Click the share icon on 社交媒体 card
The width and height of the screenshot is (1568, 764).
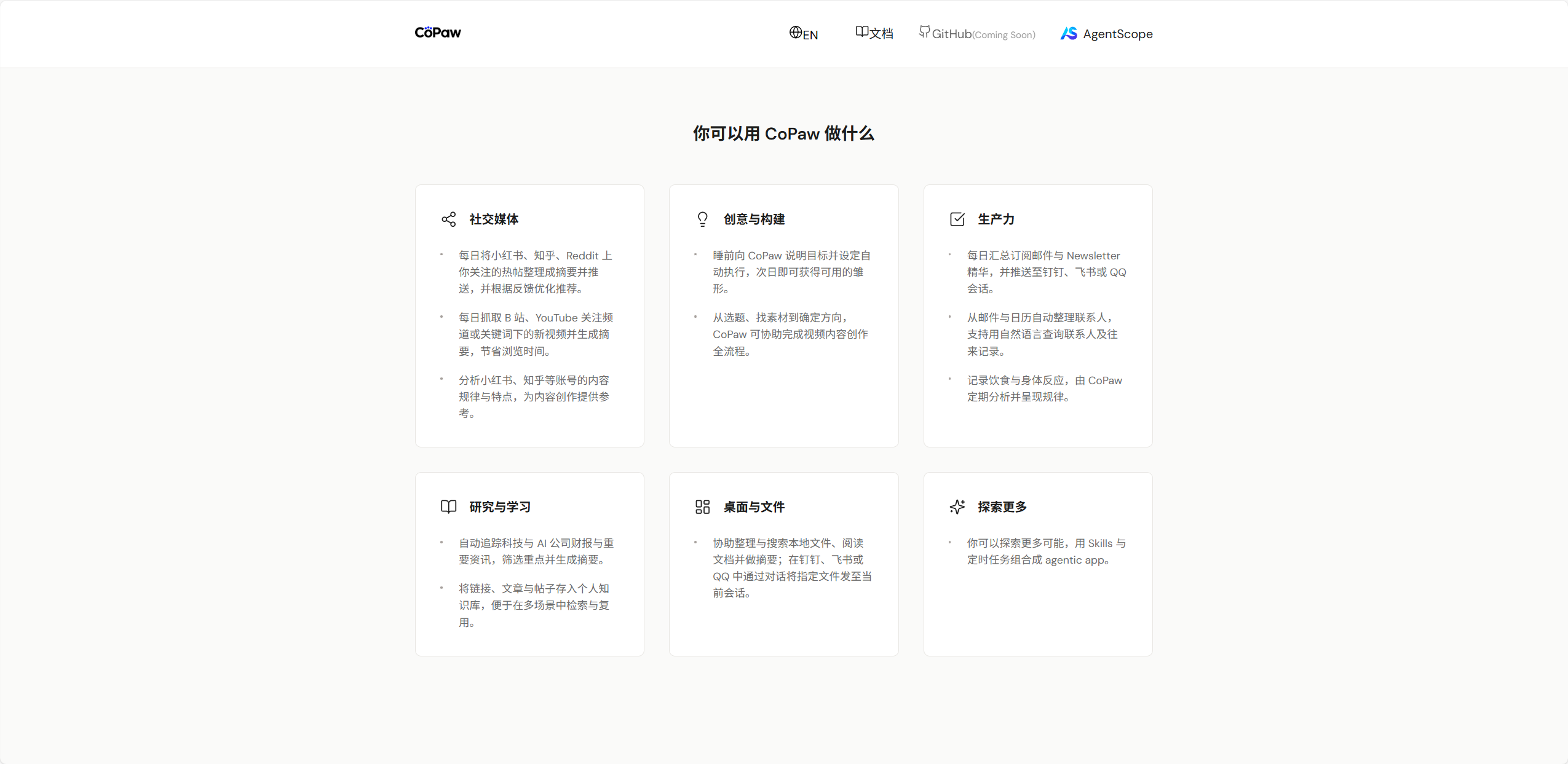coord(449,219)
